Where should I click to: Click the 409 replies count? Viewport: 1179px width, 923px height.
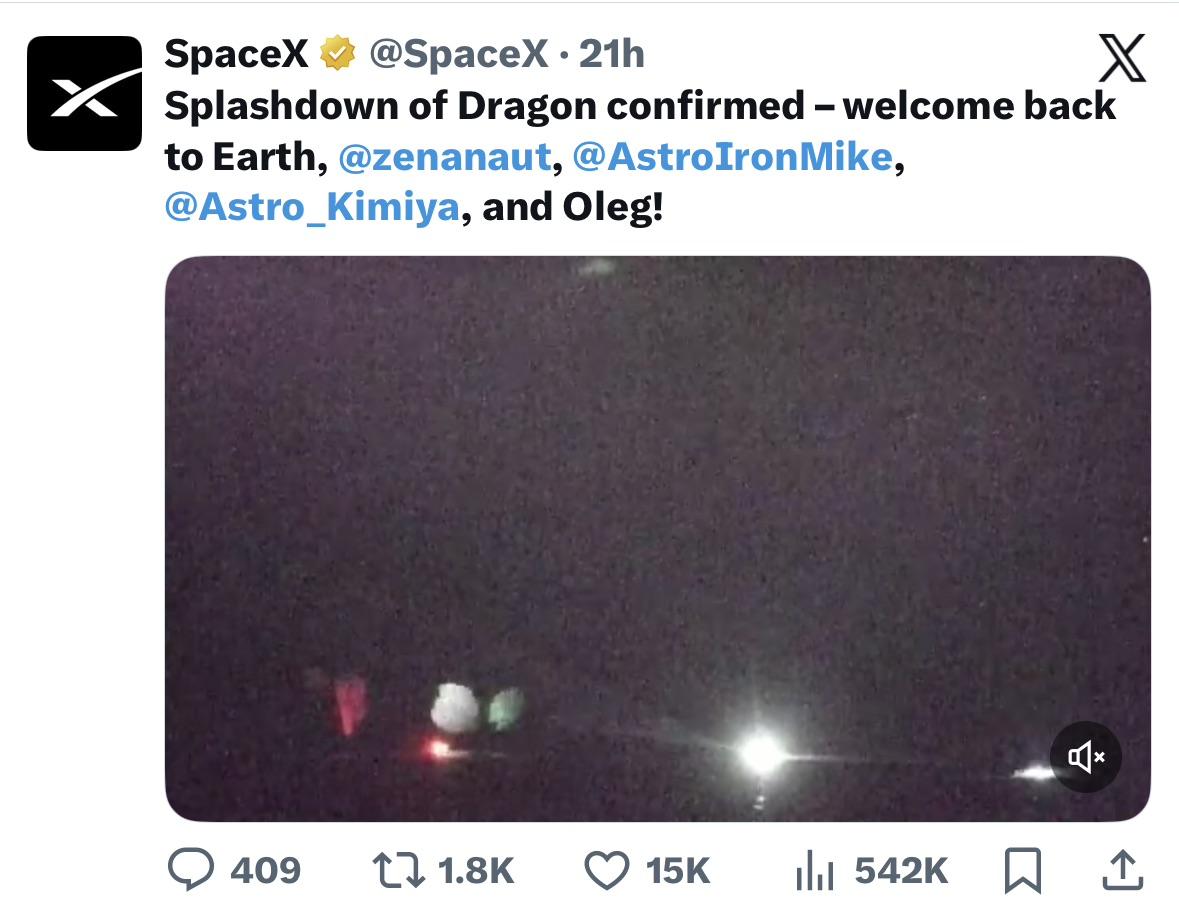265,870
